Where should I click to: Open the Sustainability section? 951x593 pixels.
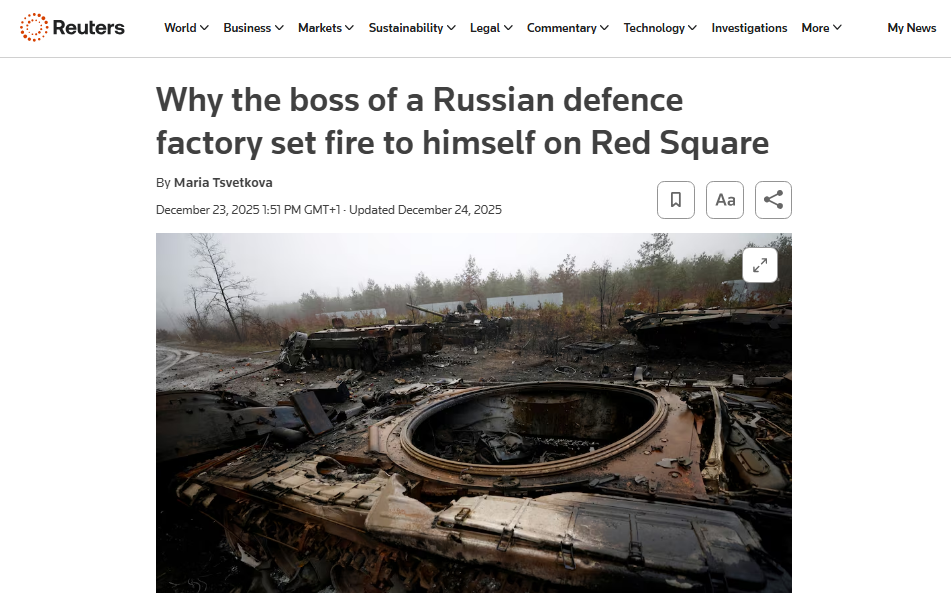[406, 28]
